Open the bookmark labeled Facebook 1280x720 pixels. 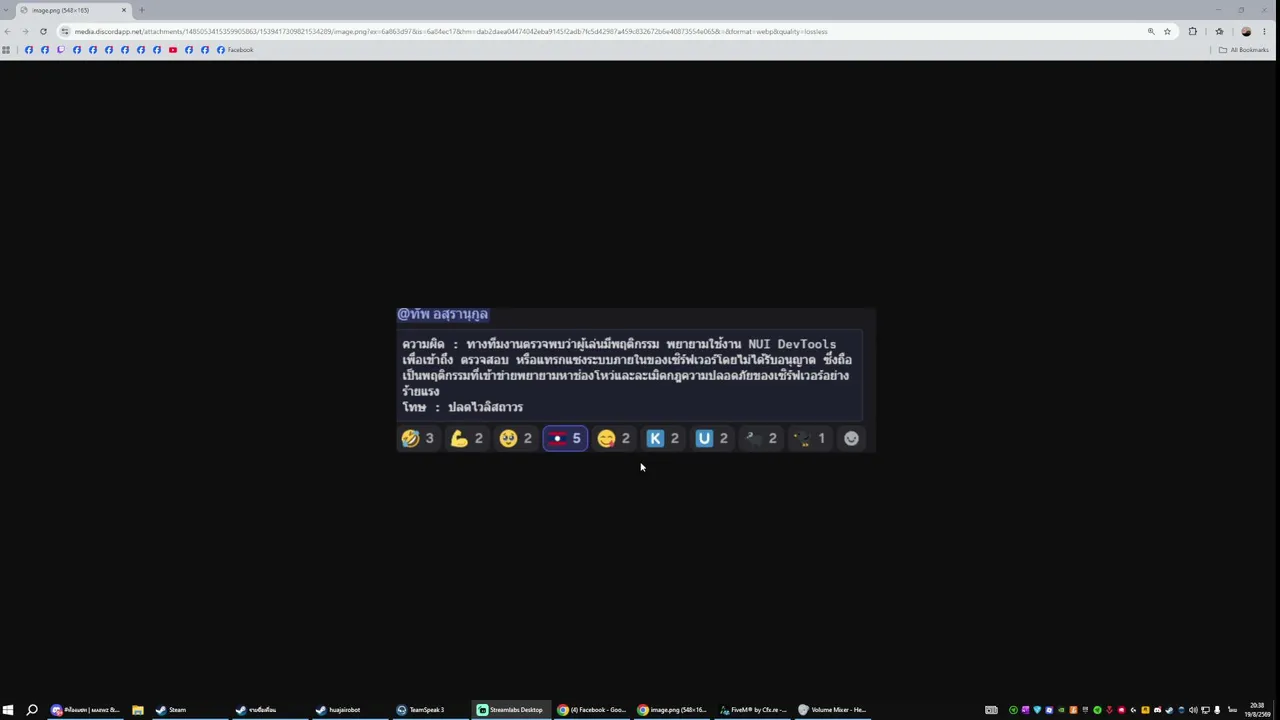tap(235, 50)
